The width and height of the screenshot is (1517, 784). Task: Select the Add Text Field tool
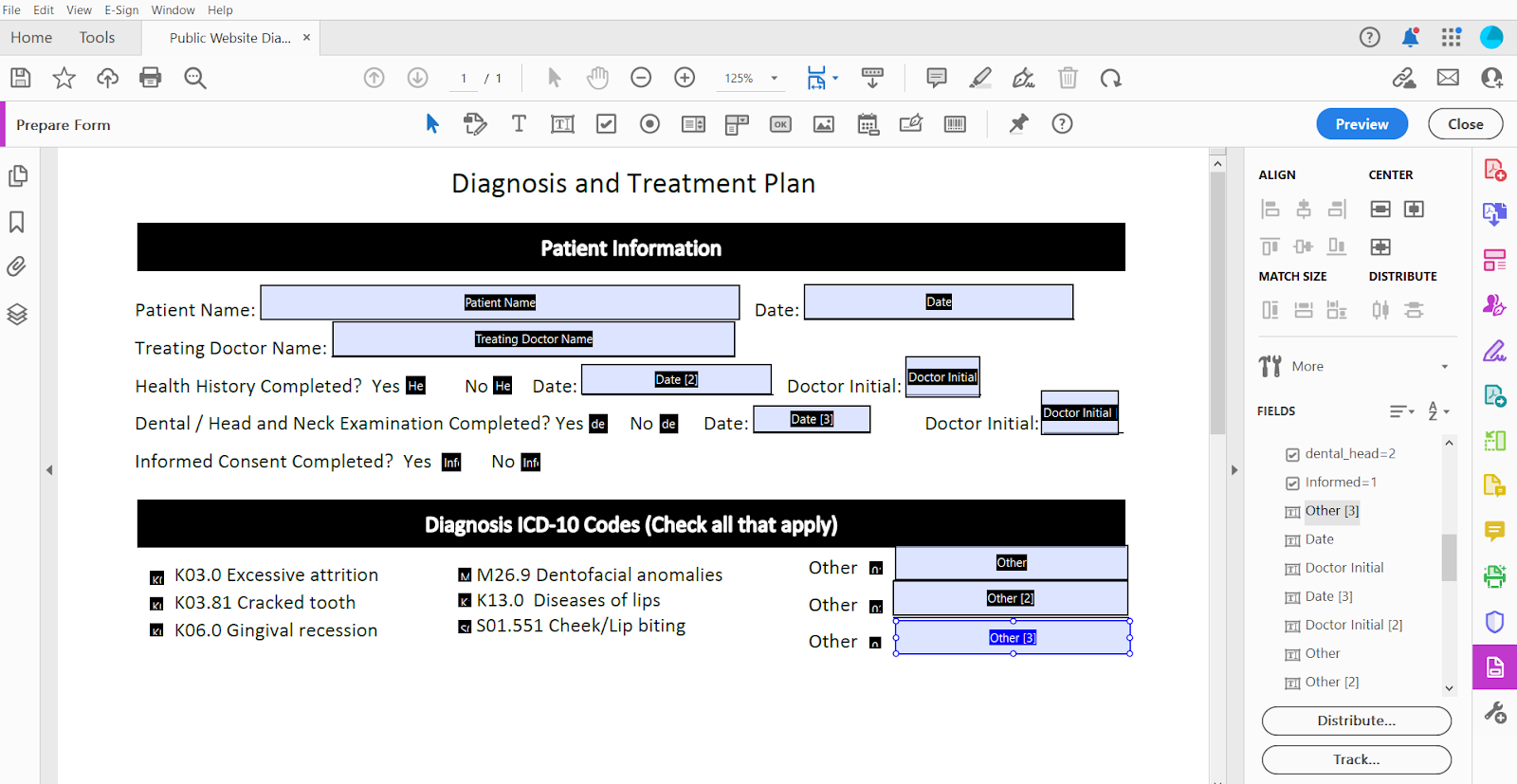coord(562,124)
